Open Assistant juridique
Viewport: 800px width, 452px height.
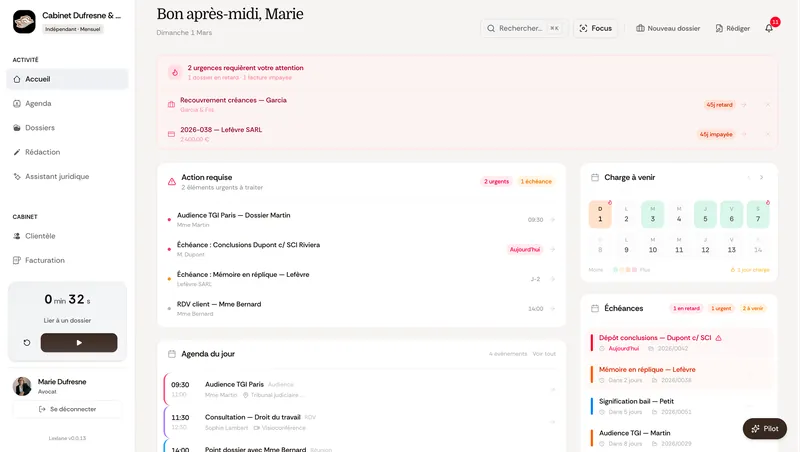(67, 177)
